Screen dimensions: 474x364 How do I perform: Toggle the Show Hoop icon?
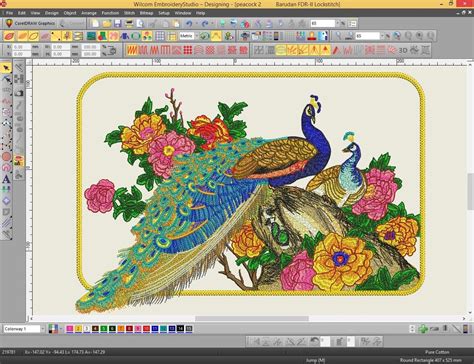click(136, 36)
